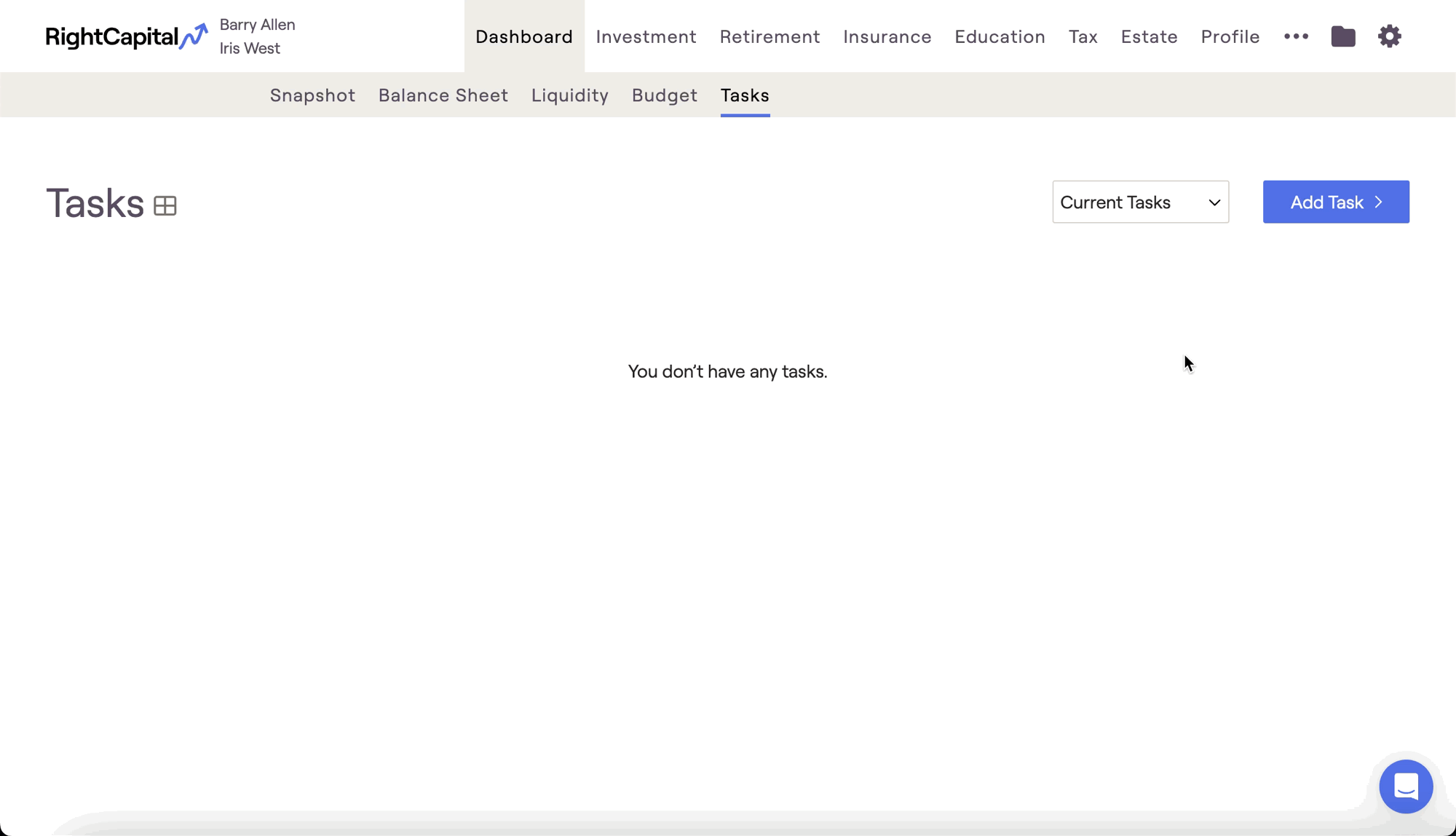Open the folder vault icon

click(x=1343, y=36)
